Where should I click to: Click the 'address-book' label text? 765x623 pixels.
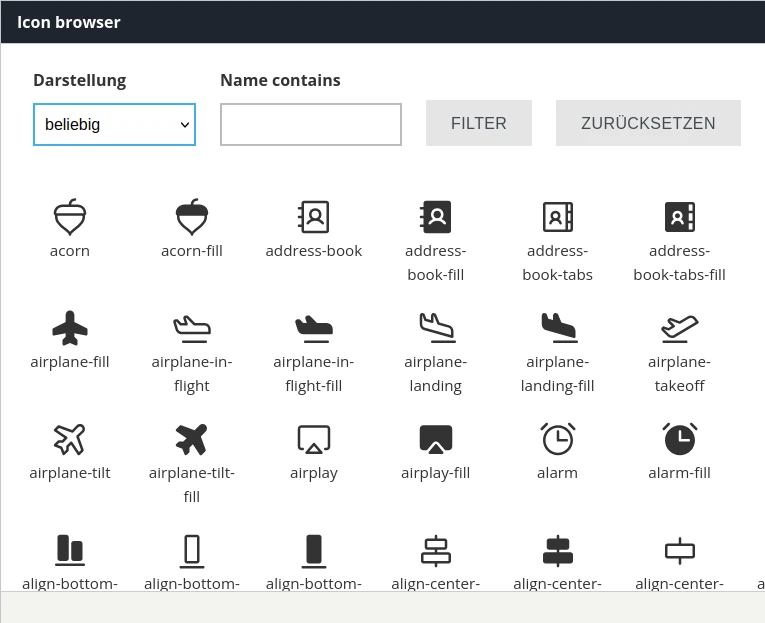pos(314,251)
